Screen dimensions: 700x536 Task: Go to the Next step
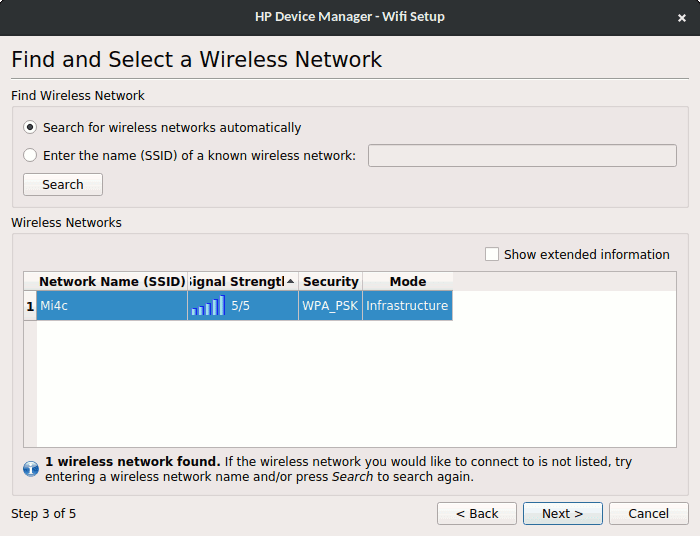click(x=562, y=513)
